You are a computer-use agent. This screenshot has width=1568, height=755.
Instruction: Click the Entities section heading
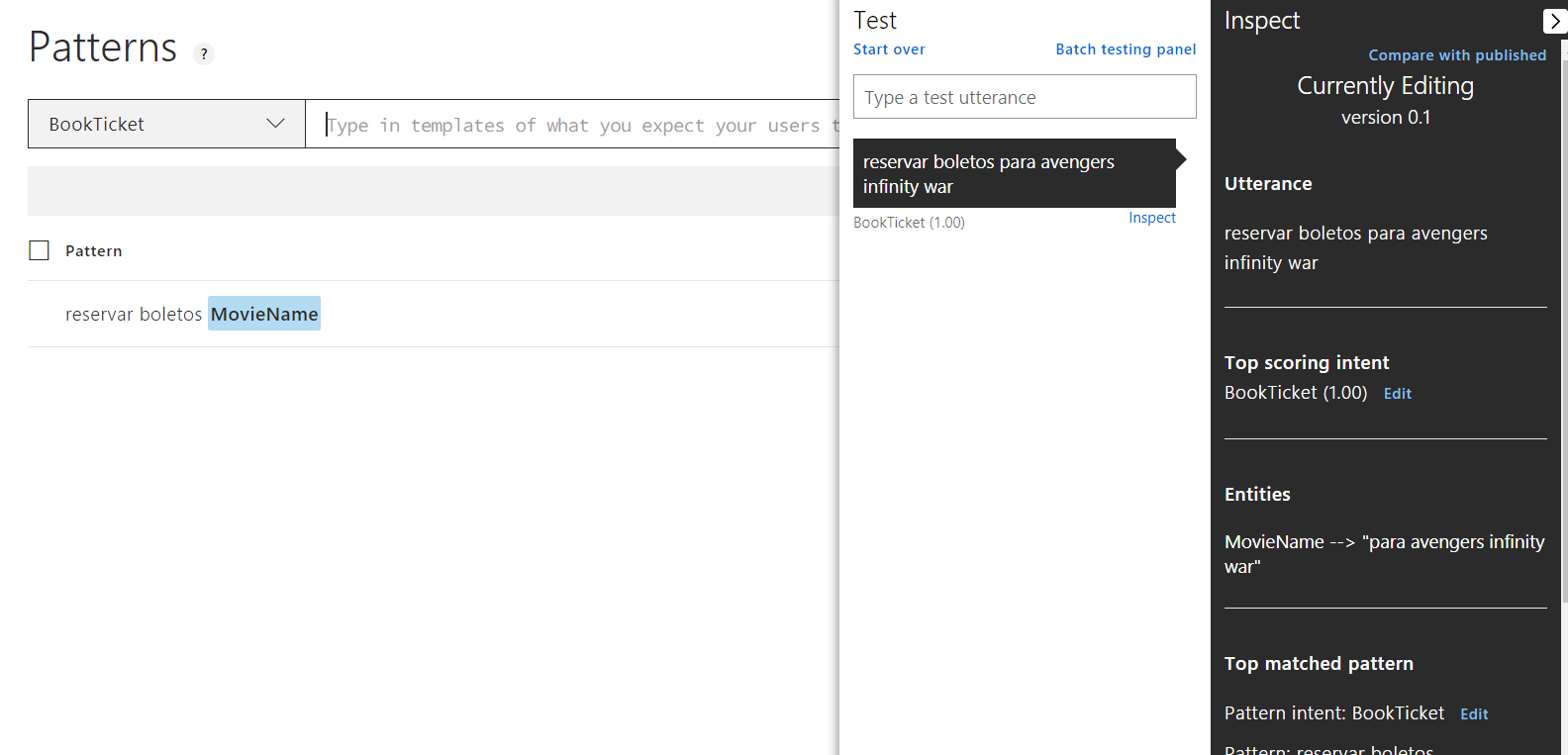pyautogui.click(x=1257, y=494)
